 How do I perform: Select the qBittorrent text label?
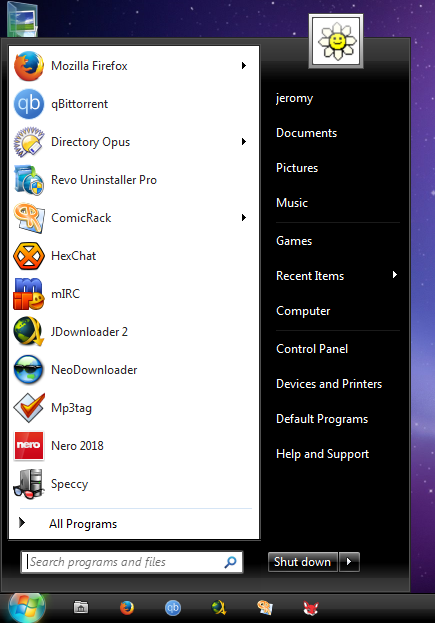tap(79, 104)
